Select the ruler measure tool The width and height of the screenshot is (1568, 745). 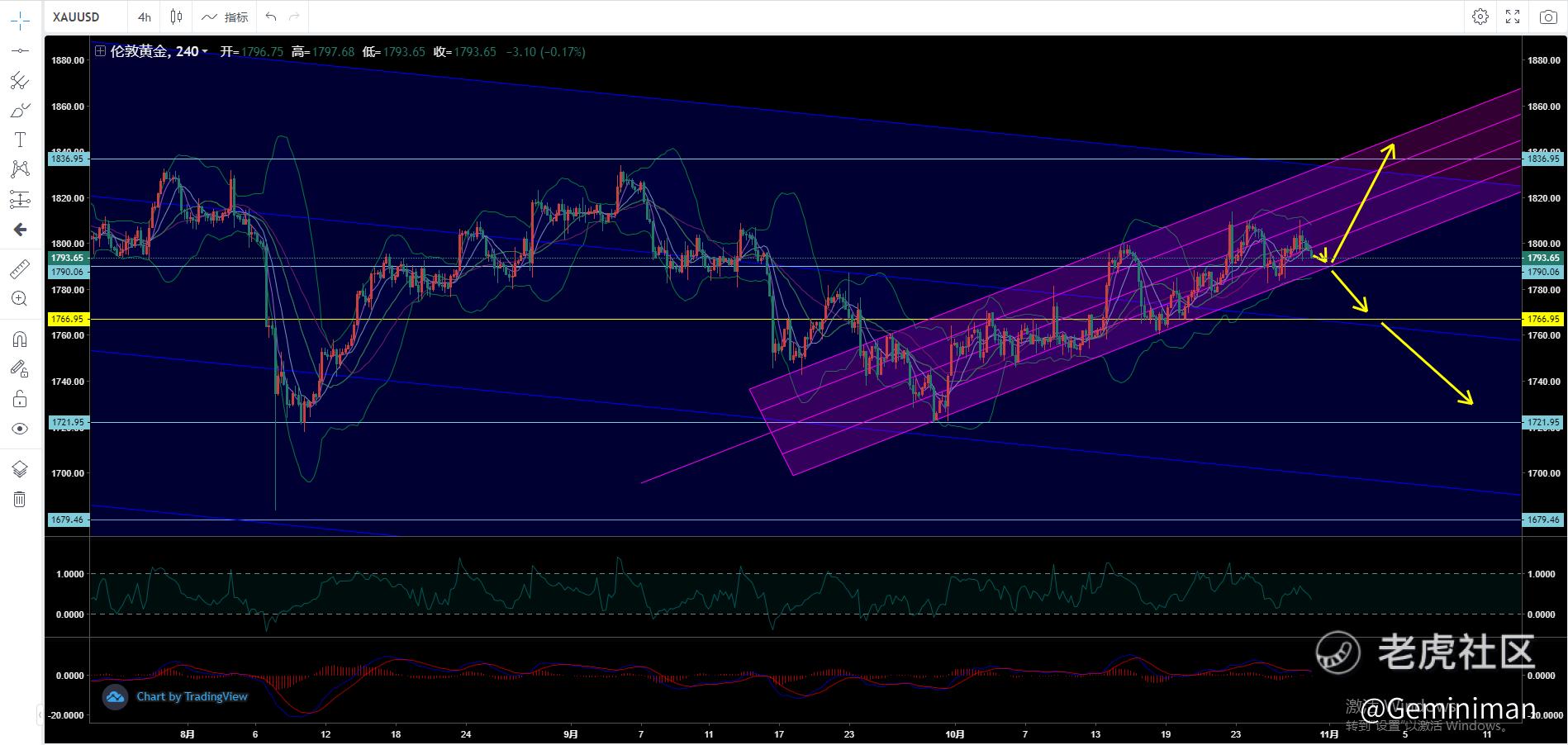pyautogui.click(x=20, y=268)
